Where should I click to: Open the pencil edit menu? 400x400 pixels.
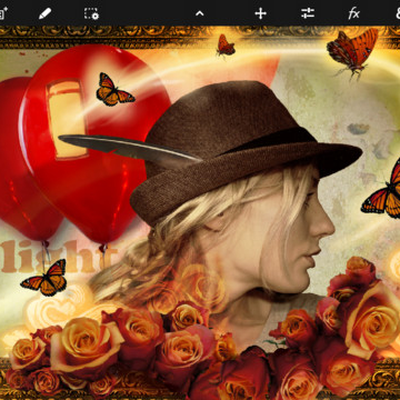[45, 14]
